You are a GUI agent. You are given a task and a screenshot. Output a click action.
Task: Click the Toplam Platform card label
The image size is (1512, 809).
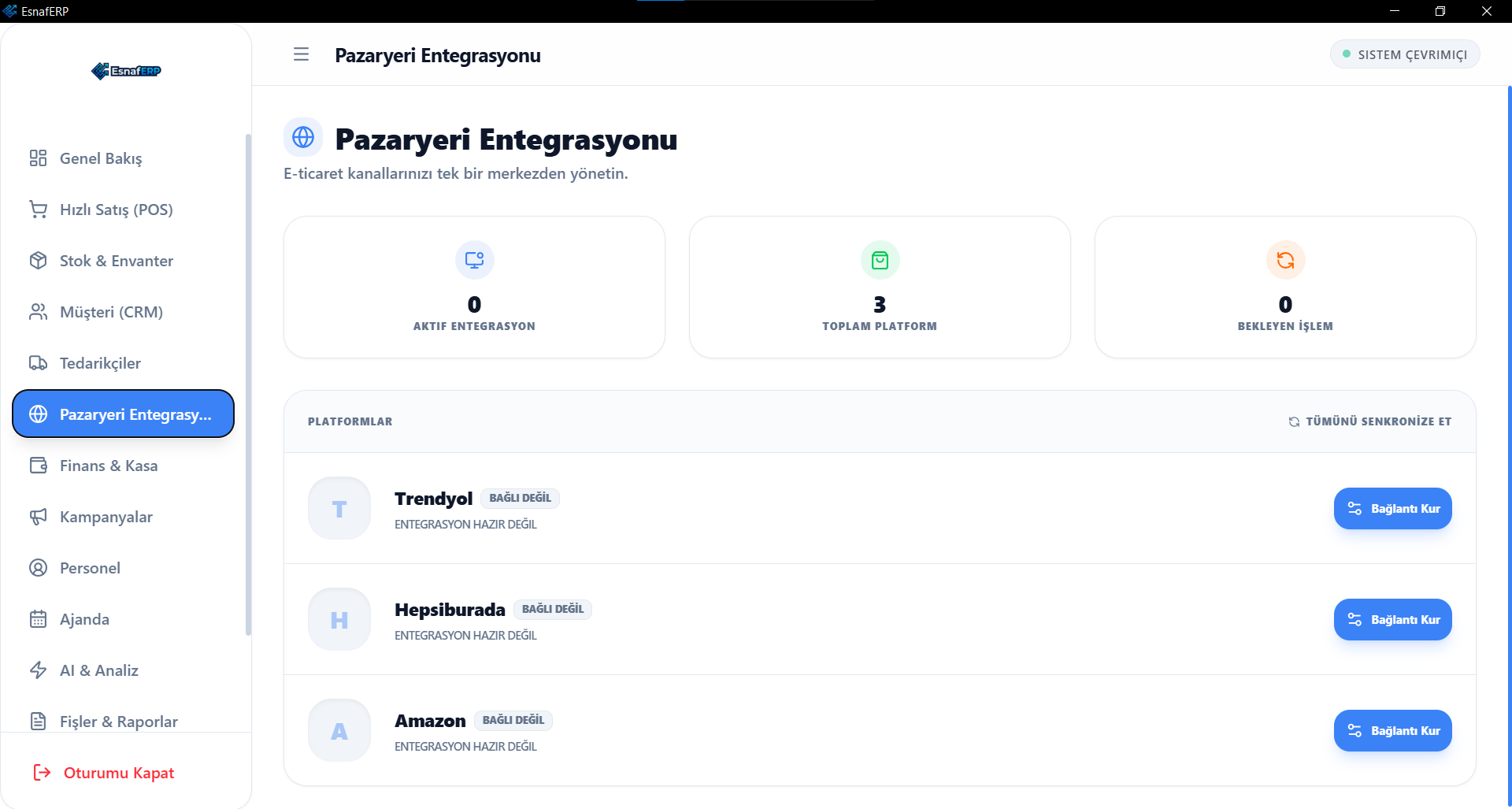(x=880, y=326)
